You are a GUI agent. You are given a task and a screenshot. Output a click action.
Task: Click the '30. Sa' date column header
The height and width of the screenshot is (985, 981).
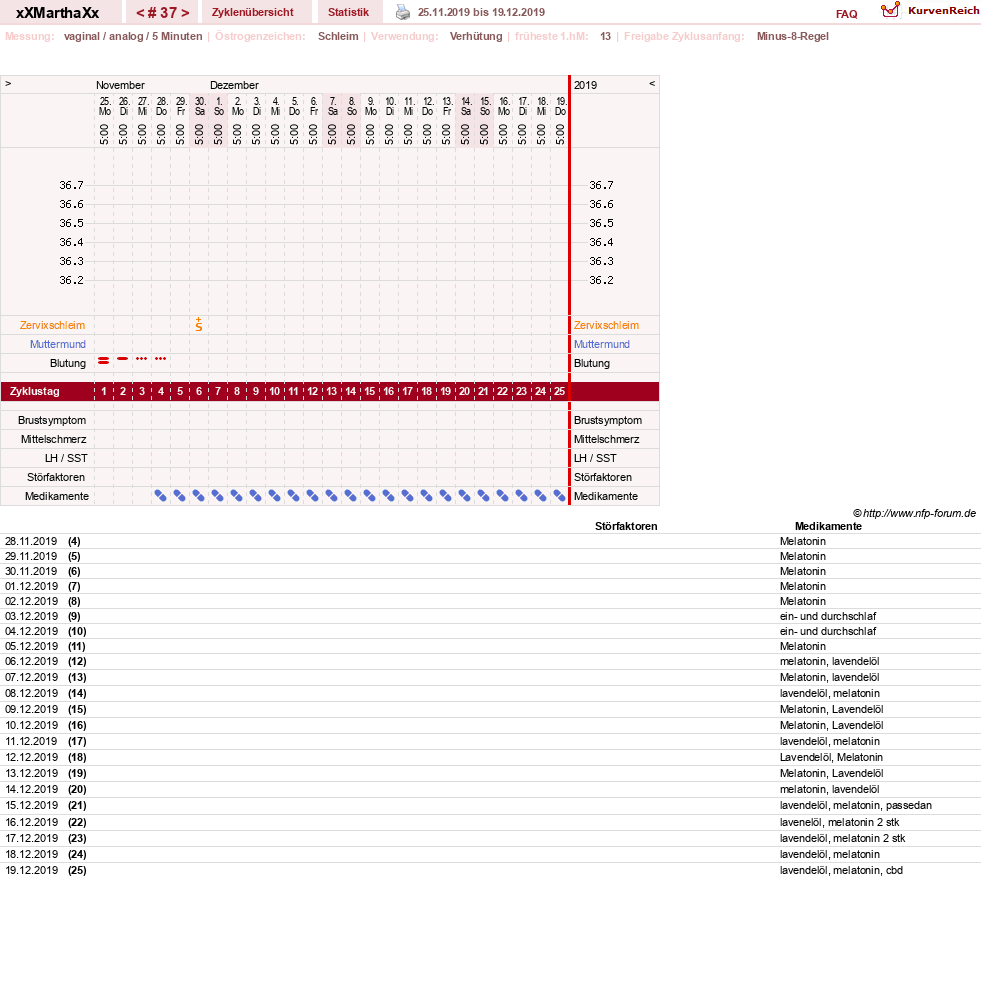click(x=200, y=106)
